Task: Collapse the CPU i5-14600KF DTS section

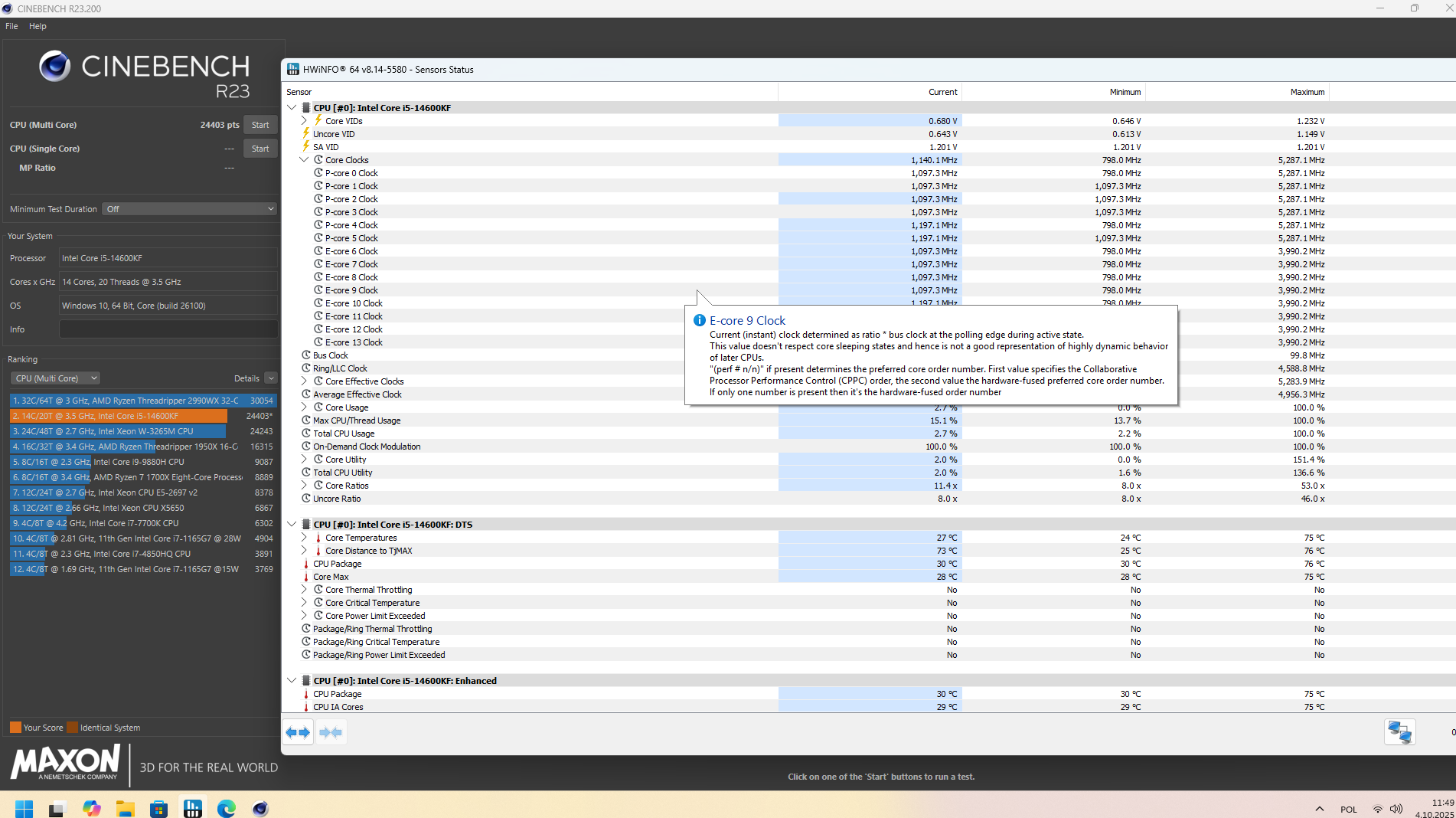Action: [x=292, y=525]
